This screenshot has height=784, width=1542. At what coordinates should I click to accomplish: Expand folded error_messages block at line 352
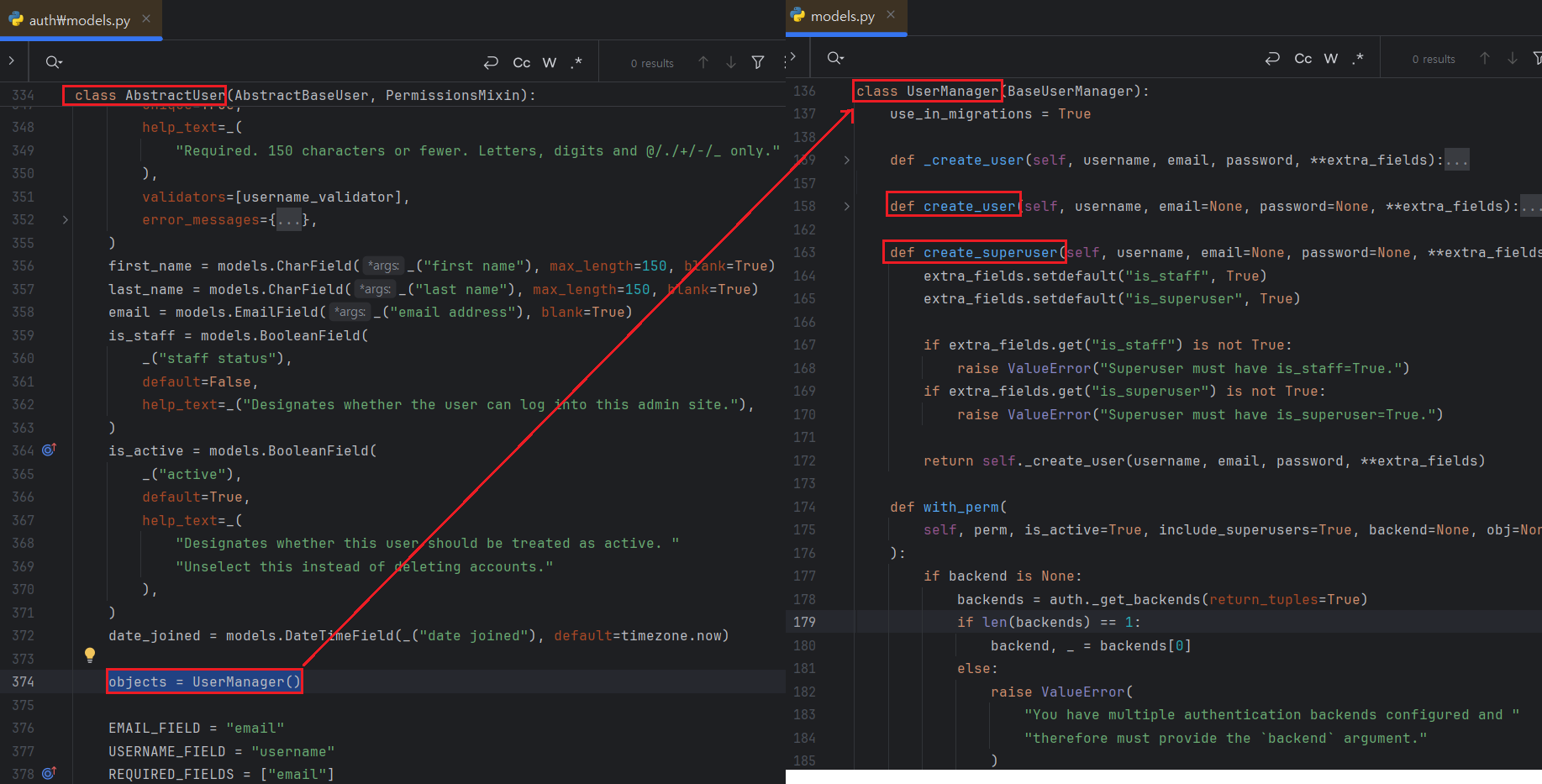pos(65,220)
